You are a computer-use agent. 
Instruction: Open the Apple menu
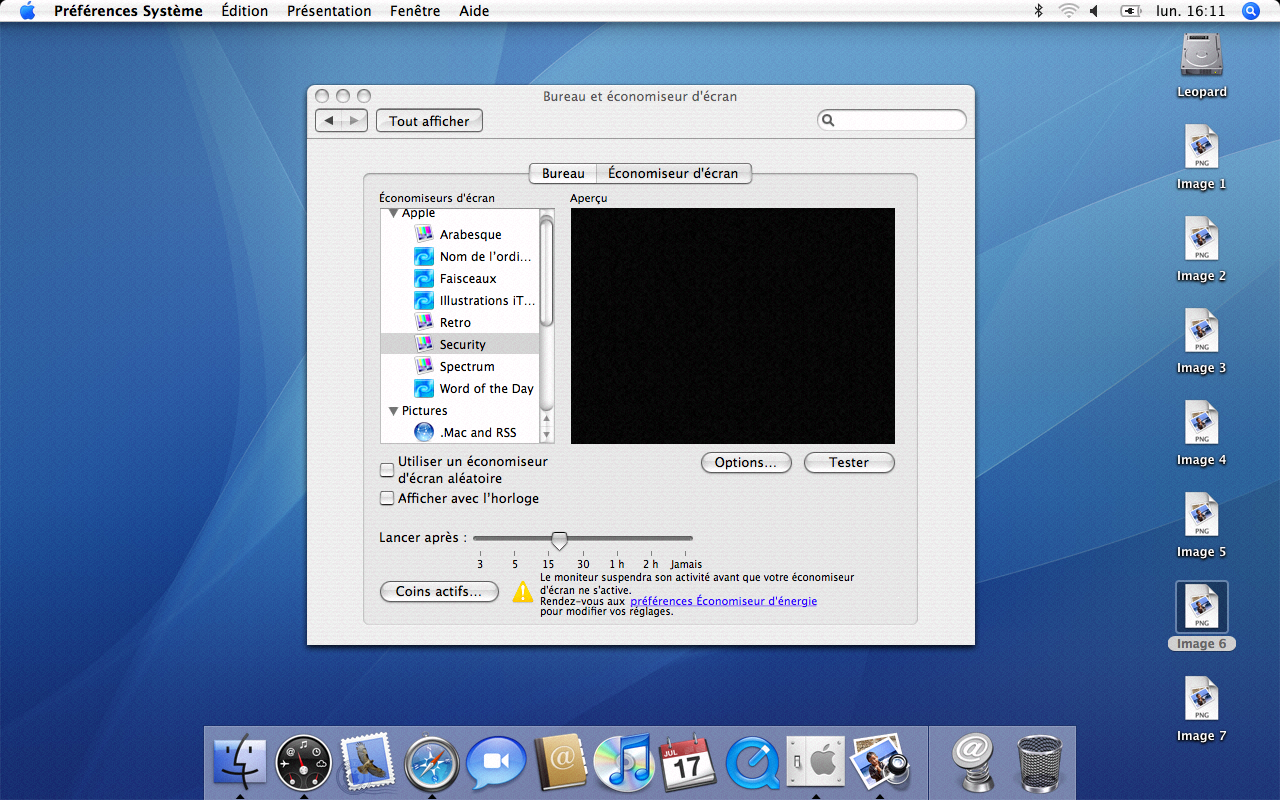[27, 11]
